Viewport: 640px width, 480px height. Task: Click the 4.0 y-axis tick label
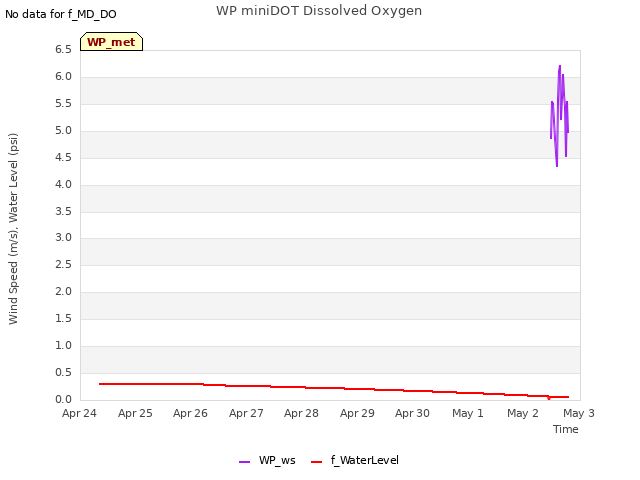click(64, 184)
